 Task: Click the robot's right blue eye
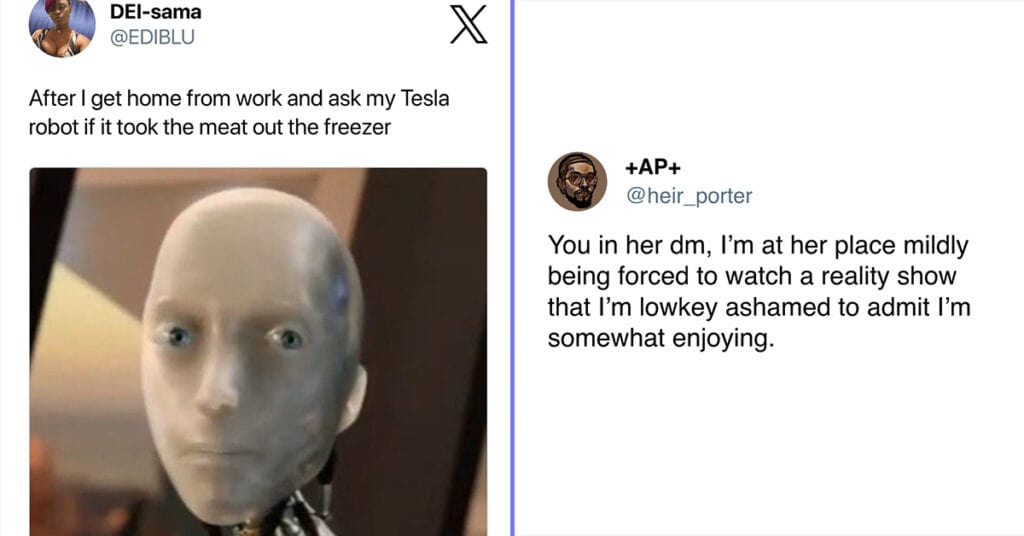[x=288, y=338]
